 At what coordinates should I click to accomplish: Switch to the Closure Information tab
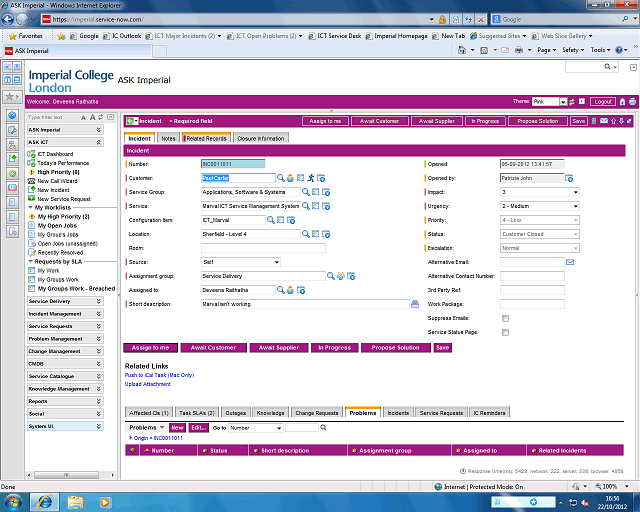click(260, 138)
